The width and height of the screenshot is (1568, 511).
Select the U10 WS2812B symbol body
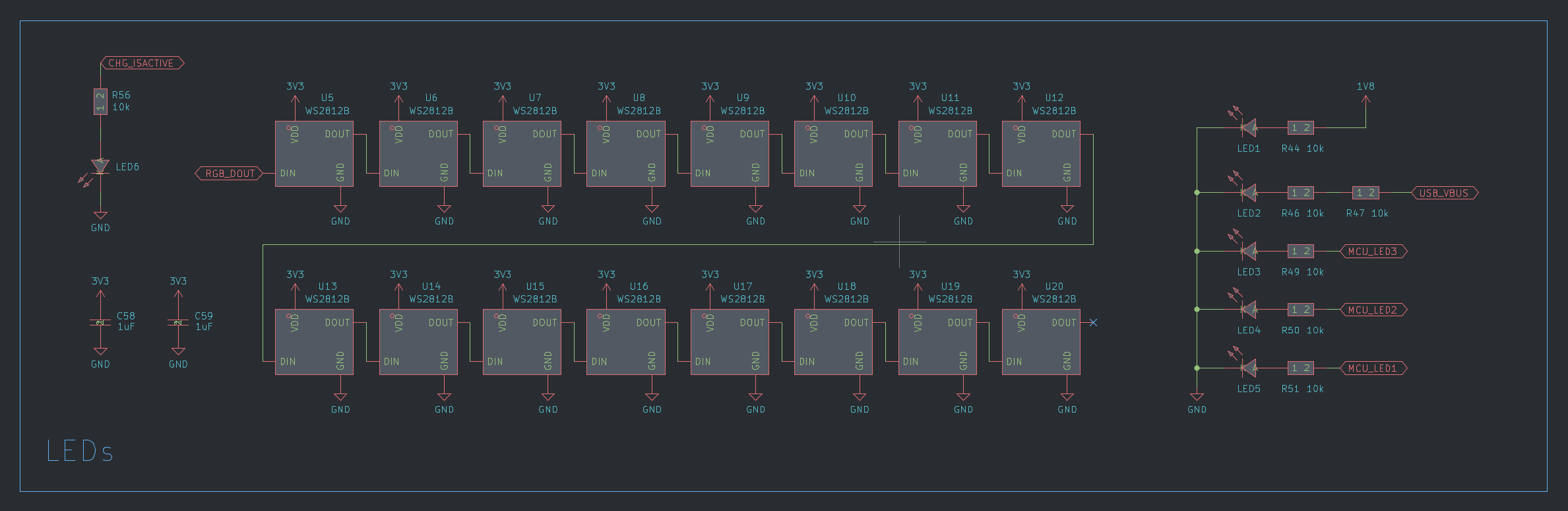point(833,154)
